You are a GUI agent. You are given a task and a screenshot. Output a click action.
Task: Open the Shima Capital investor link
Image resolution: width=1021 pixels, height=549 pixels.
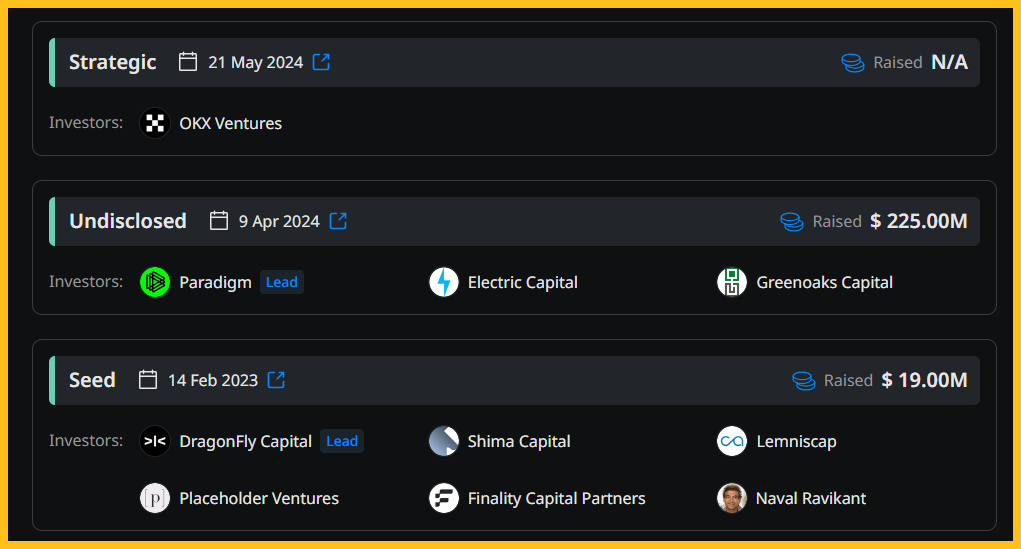tap(519, 441)
